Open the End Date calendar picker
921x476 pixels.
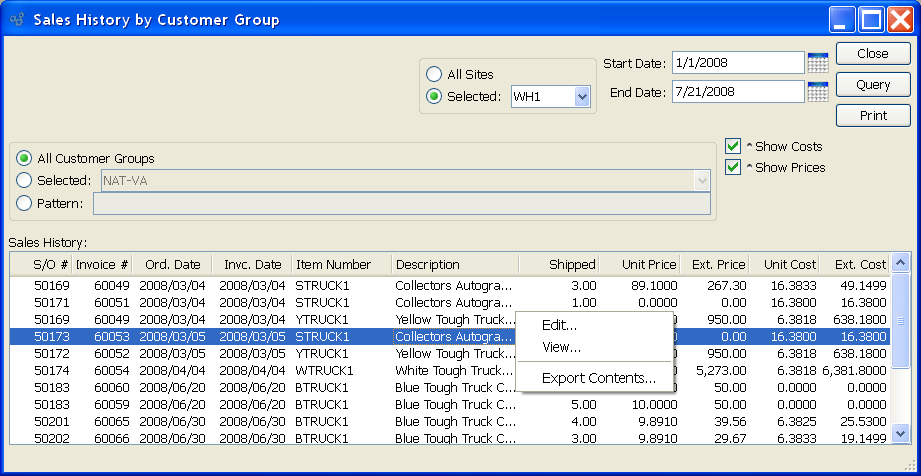[x=817, y=92]
